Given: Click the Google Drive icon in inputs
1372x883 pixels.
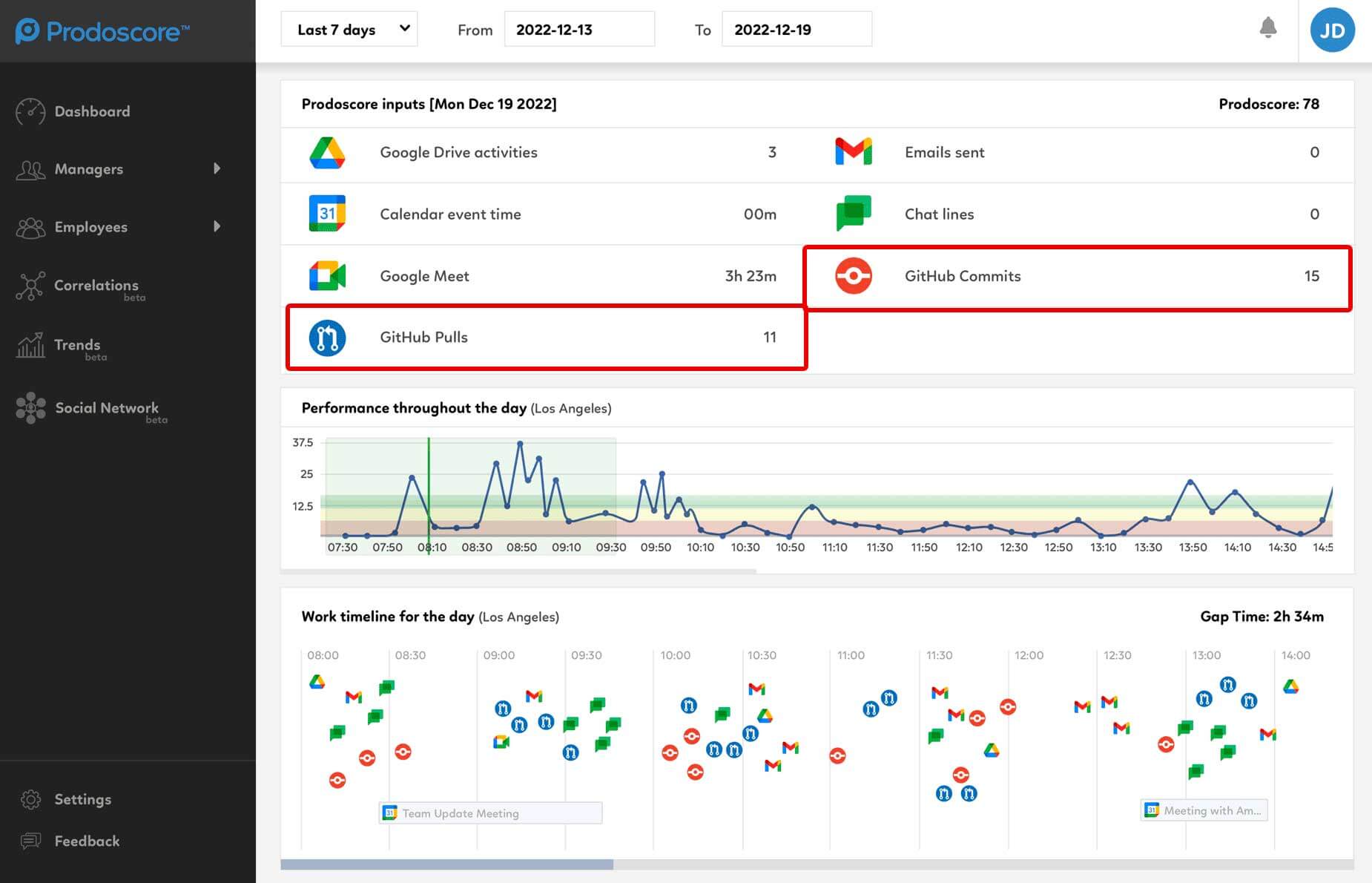Looking at the screenshot, I should (x=327, y=153).
